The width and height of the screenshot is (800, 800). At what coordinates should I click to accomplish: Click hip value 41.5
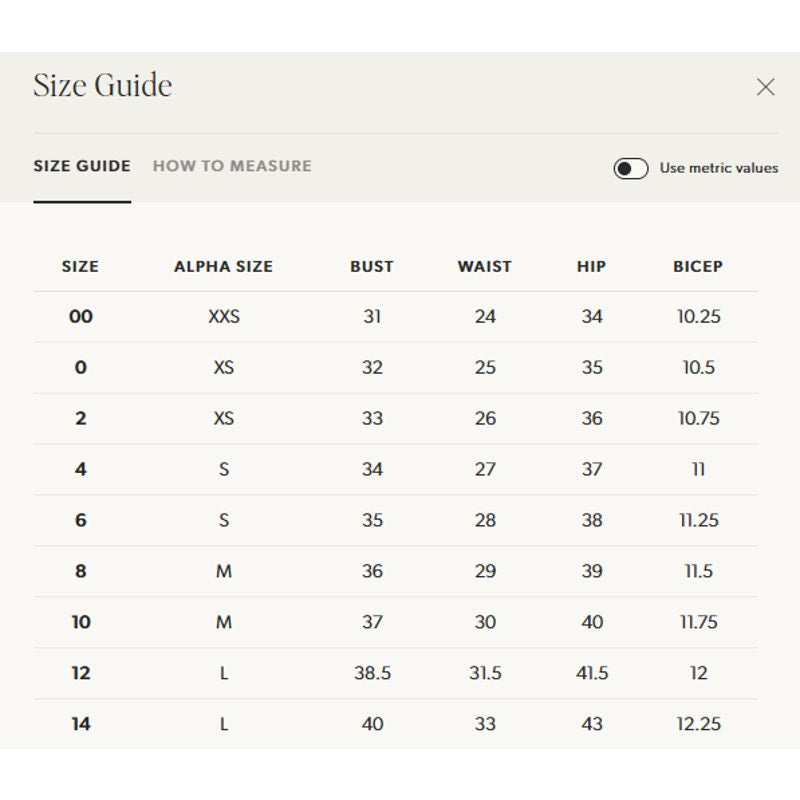(592, 673)
